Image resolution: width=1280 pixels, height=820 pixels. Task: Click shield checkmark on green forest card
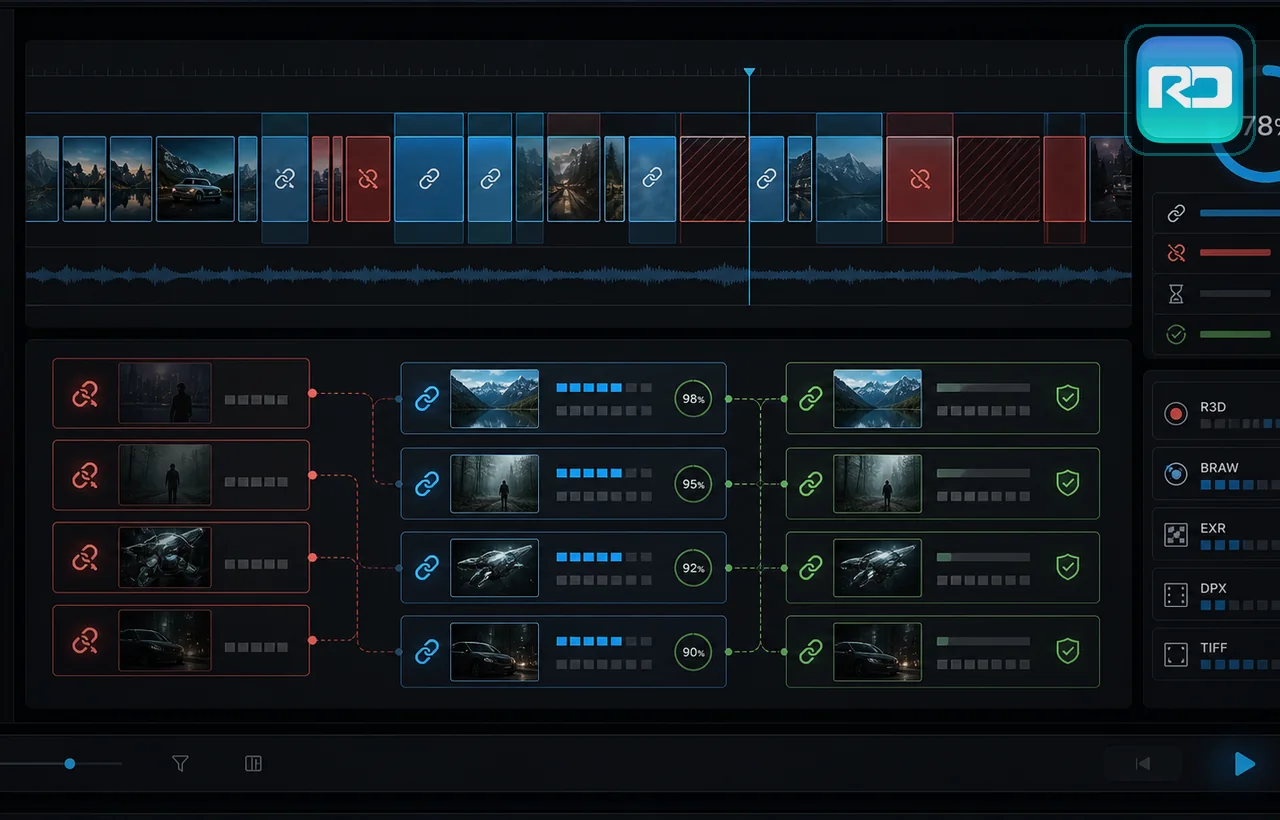[1068, 484]
